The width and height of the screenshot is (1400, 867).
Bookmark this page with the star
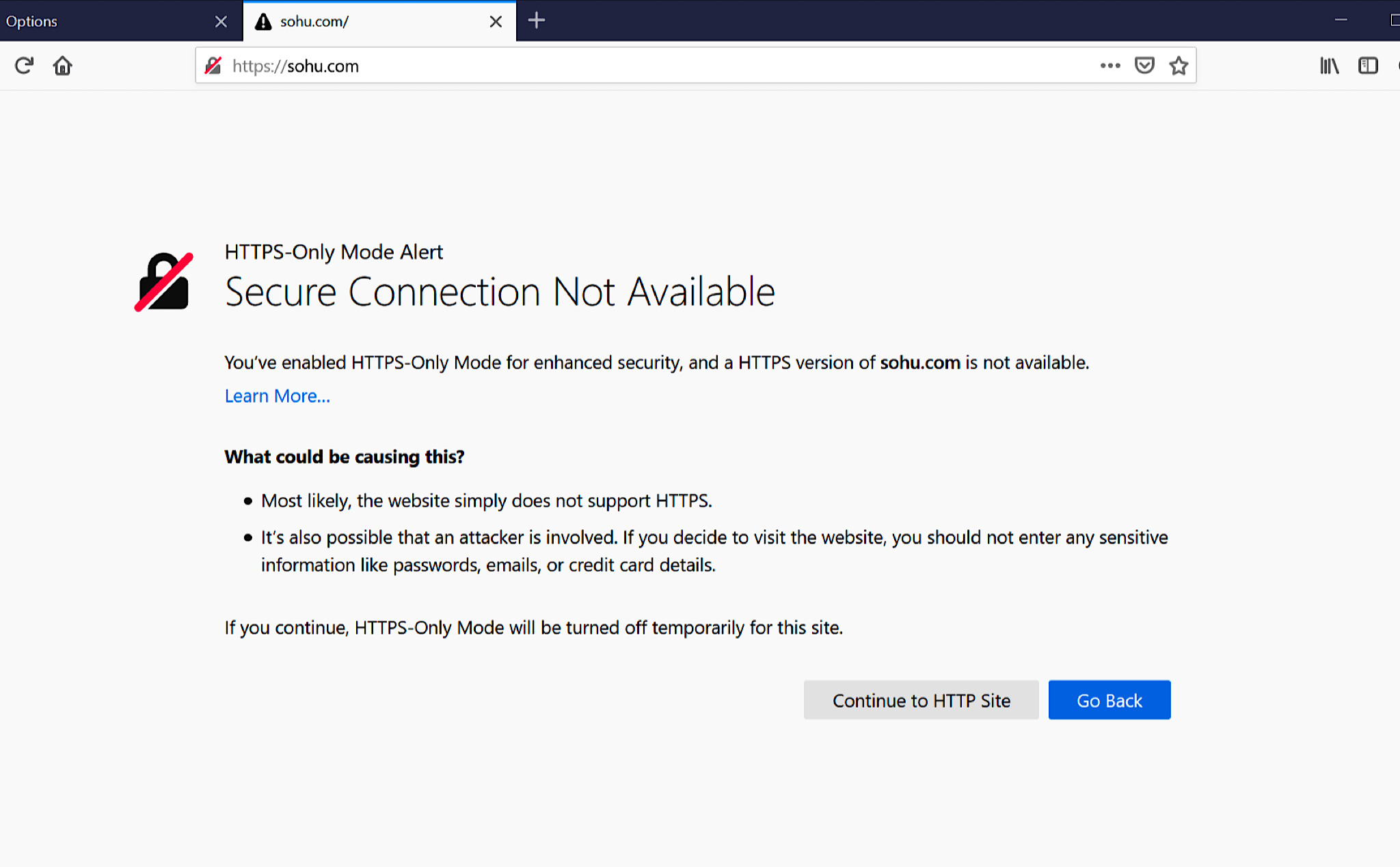click(1179, 66)
